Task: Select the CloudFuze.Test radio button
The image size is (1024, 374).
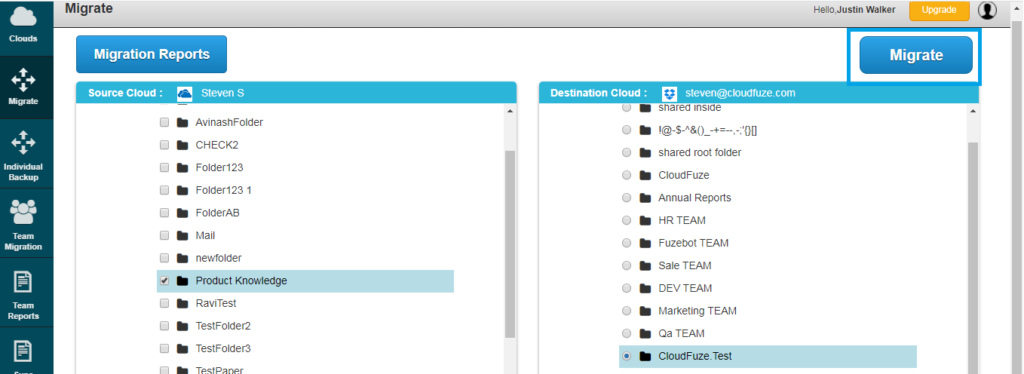Action: 627,356
